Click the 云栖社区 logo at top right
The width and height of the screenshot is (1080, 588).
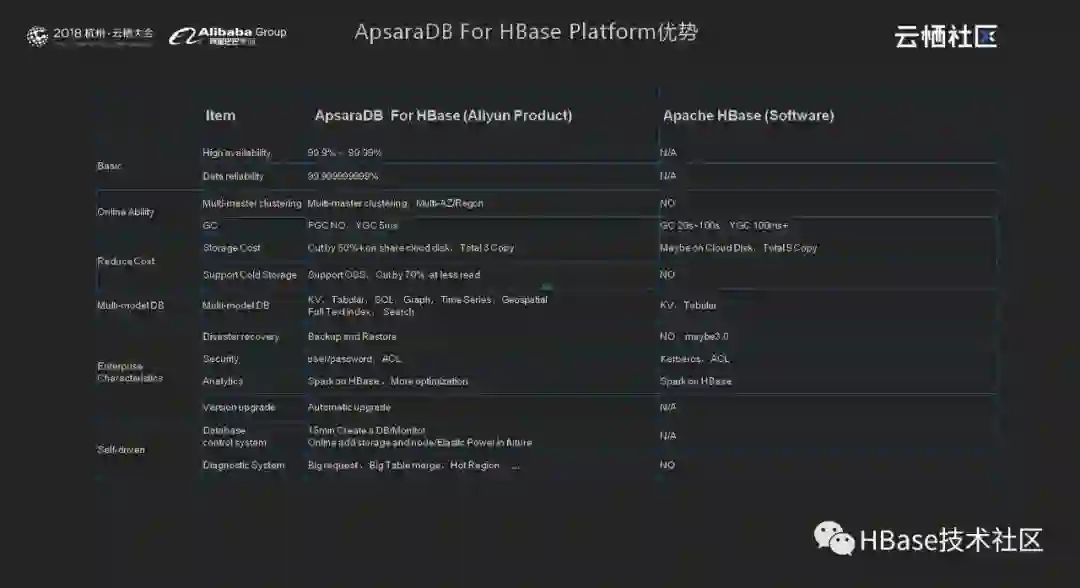pyautogui.click(x=945, y=37)
